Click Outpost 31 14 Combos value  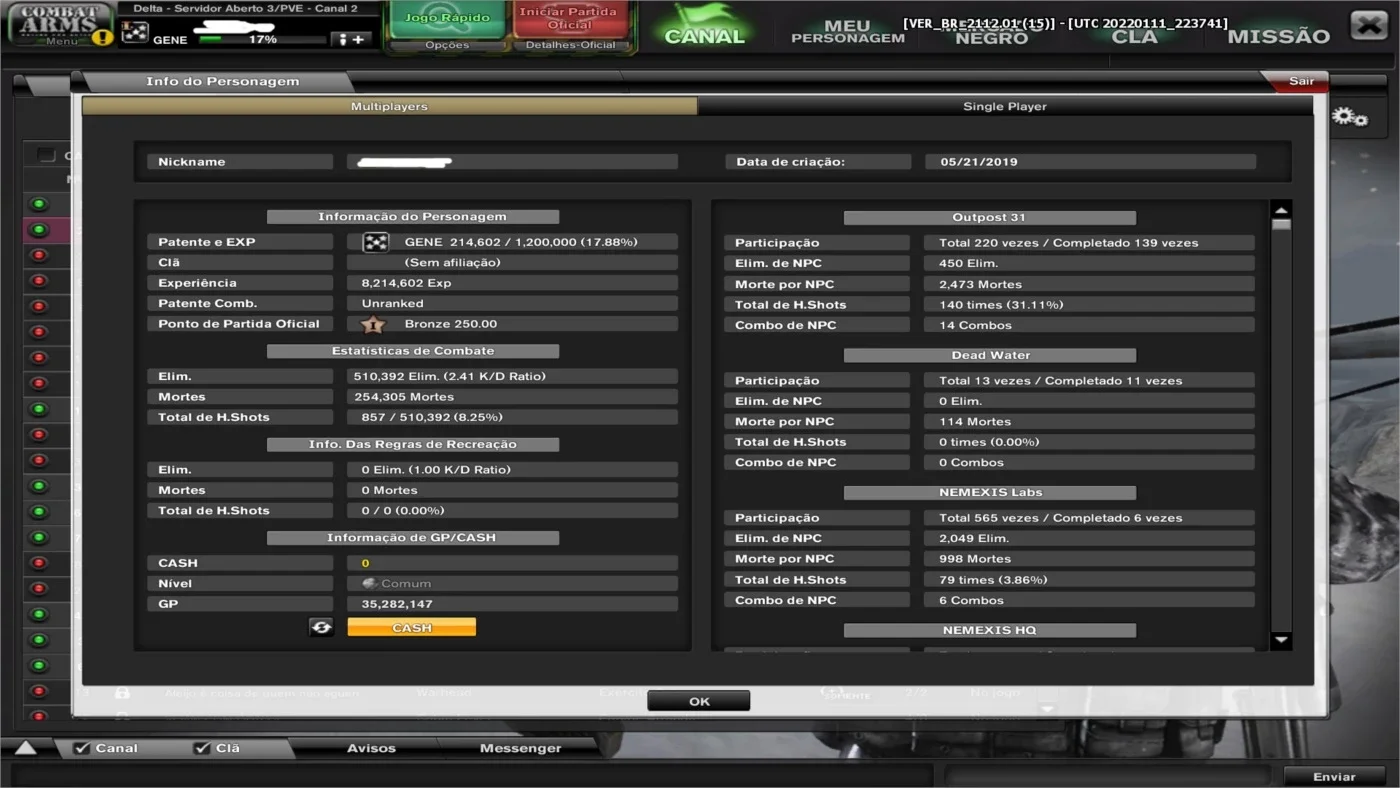[x=1090, y=325]
